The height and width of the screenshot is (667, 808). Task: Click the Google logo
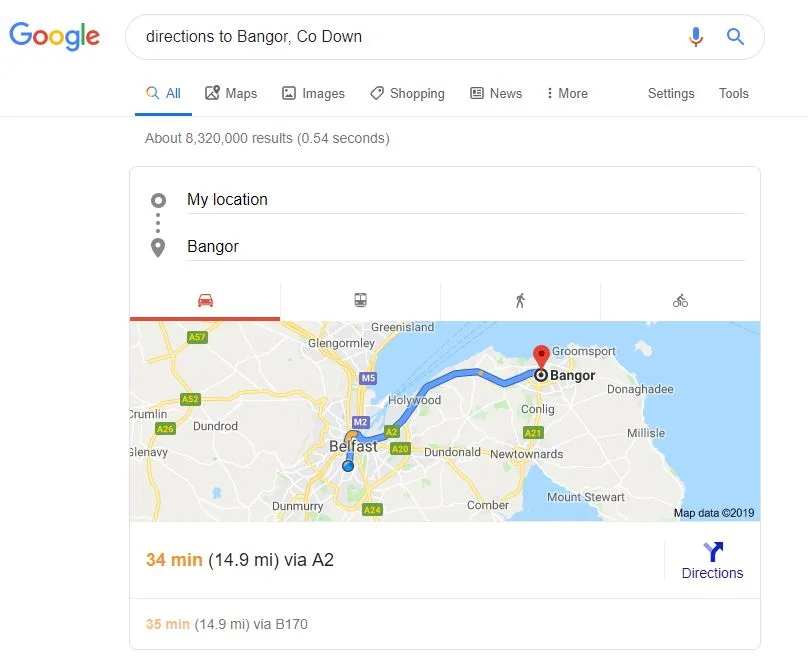[54, 36]
